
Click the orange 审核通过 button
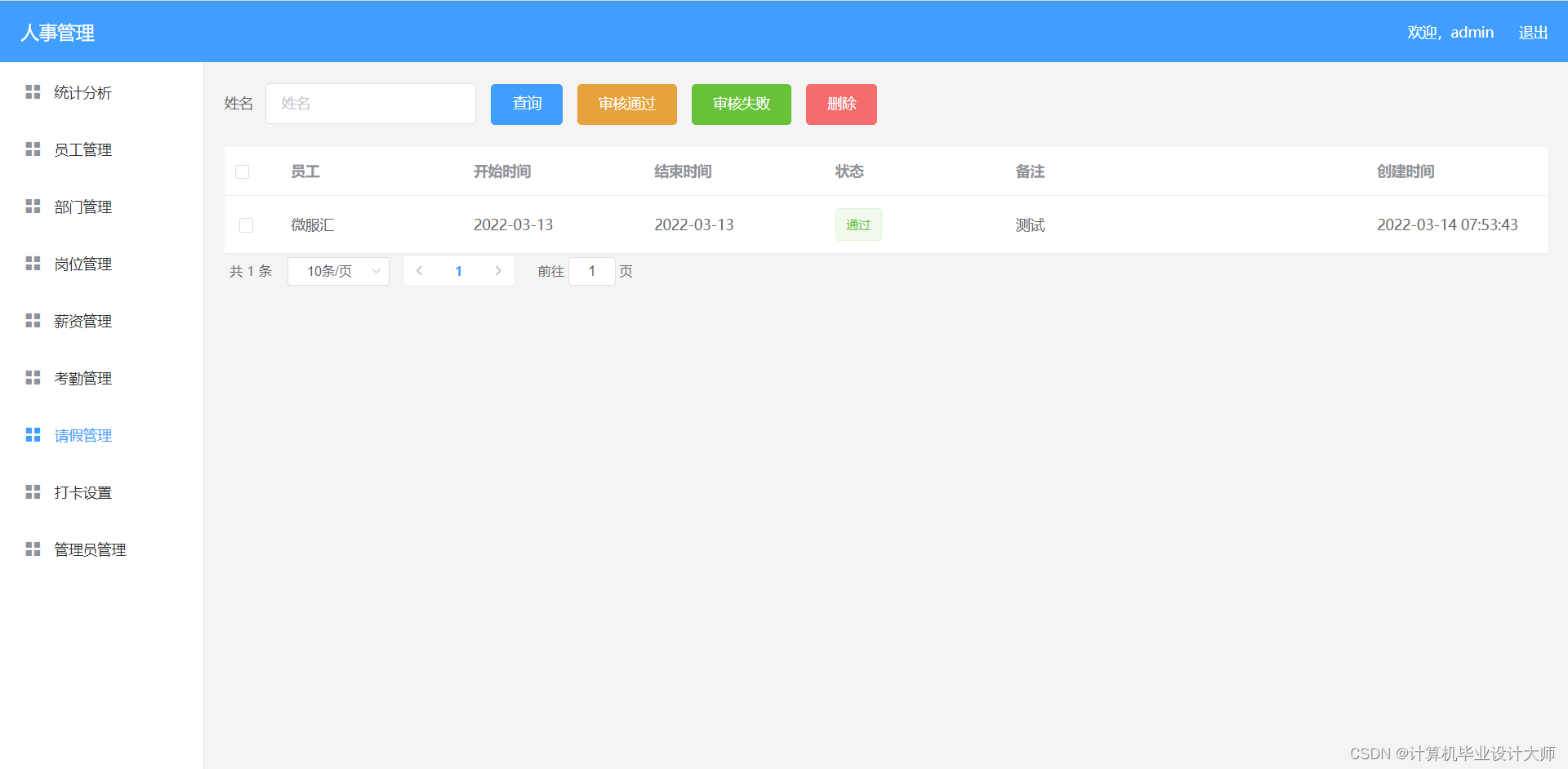coord(627,104)
